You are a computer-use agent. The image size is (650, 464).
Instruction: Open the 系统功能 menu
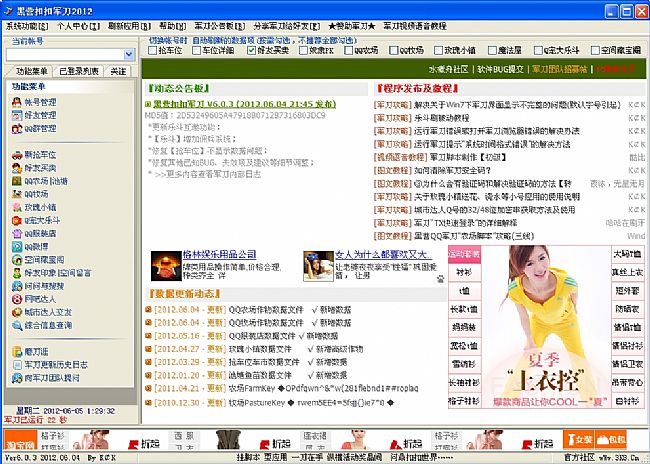coord(27,26)
